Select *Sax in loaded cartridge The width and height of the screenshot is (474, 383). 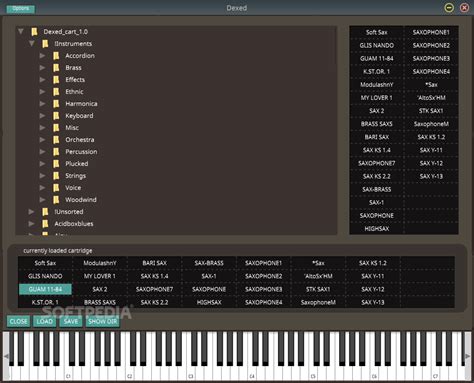click(318, 263)
